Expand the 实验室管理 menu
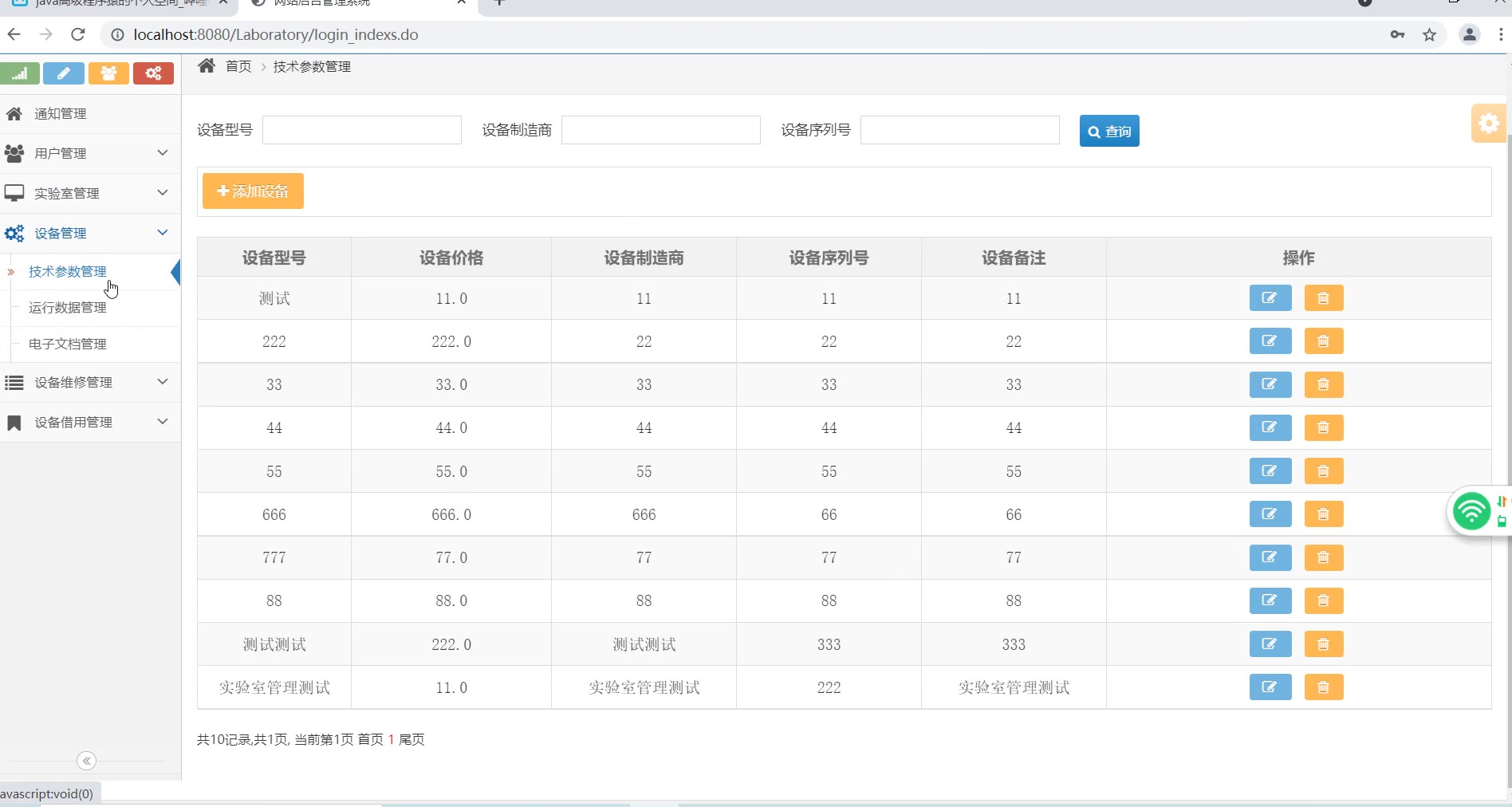Image resolution: width=1512 pixels, height=807 pixels. (89, 193)
